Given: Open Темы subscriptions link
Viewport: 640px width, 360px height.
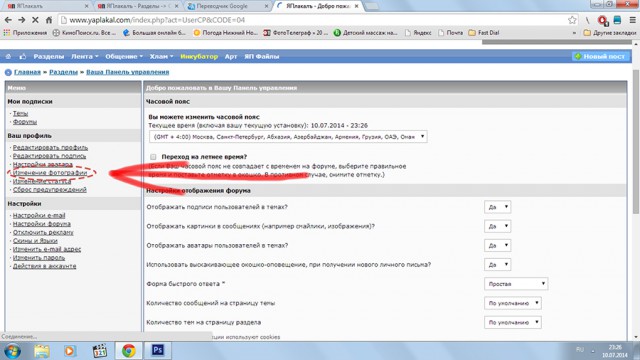Looking at the screenshot, I should click(20, 113).
